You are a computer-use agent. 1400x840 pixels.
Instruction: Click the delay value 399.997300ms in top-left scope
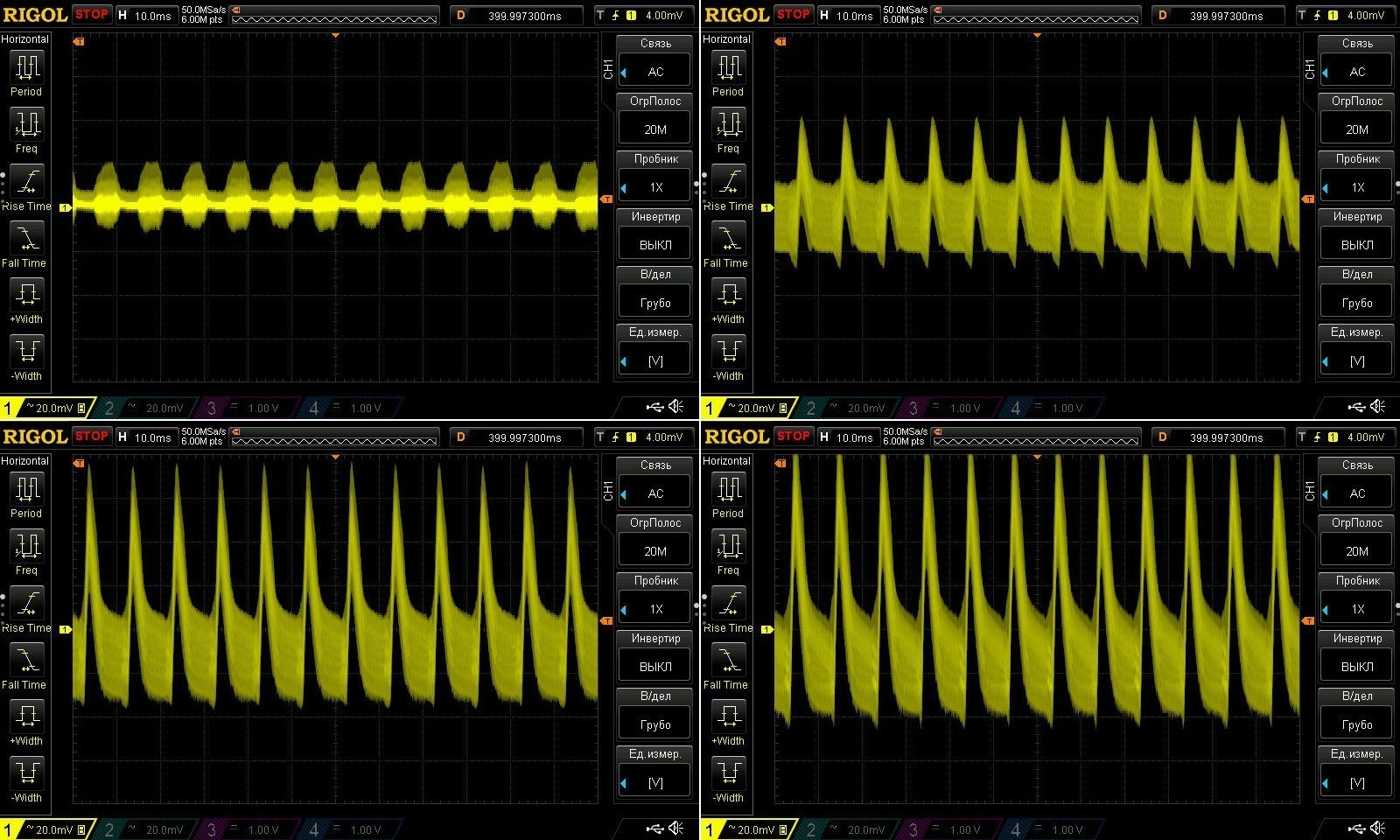(x=524, y=16)
